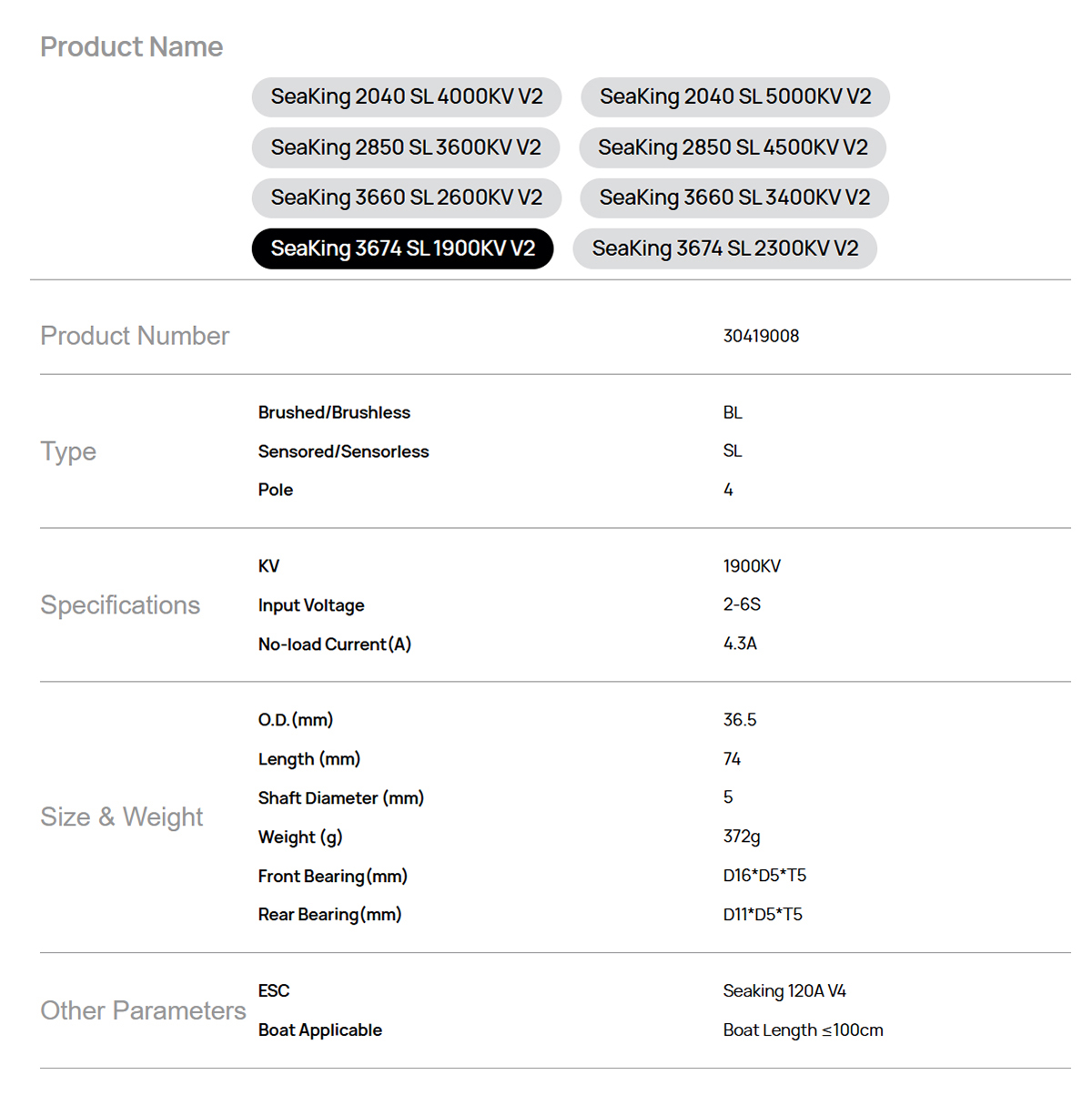This screenshot has height=1095, width=1092.
Task: Click the 1900KV value in Specifications
Action: tap(752, 566)
